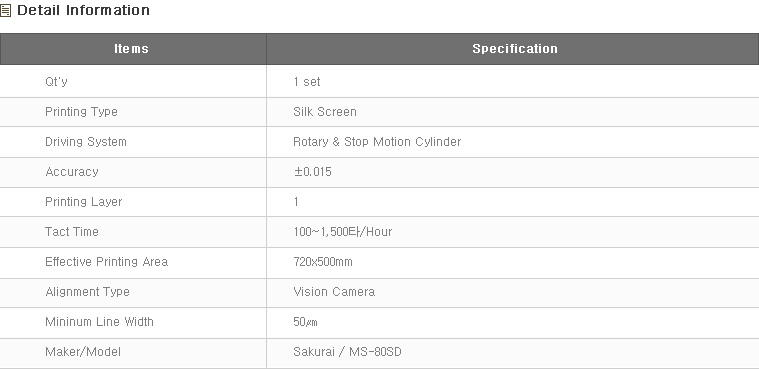The height and width of the screenshot is (369, 759).
Task: Select the Driving System label
Action: pos(86,142)
